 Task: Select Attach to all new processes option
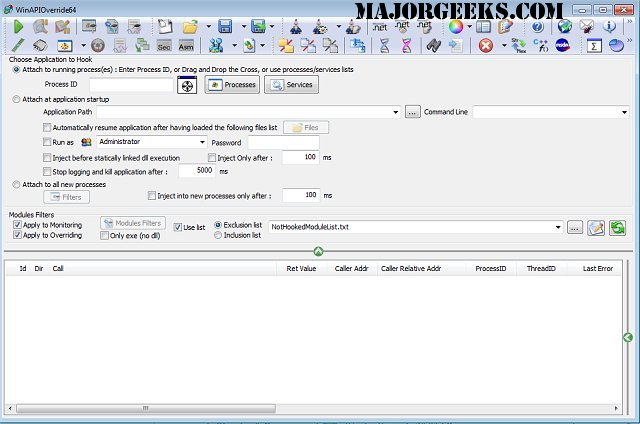tap(16, 184)
